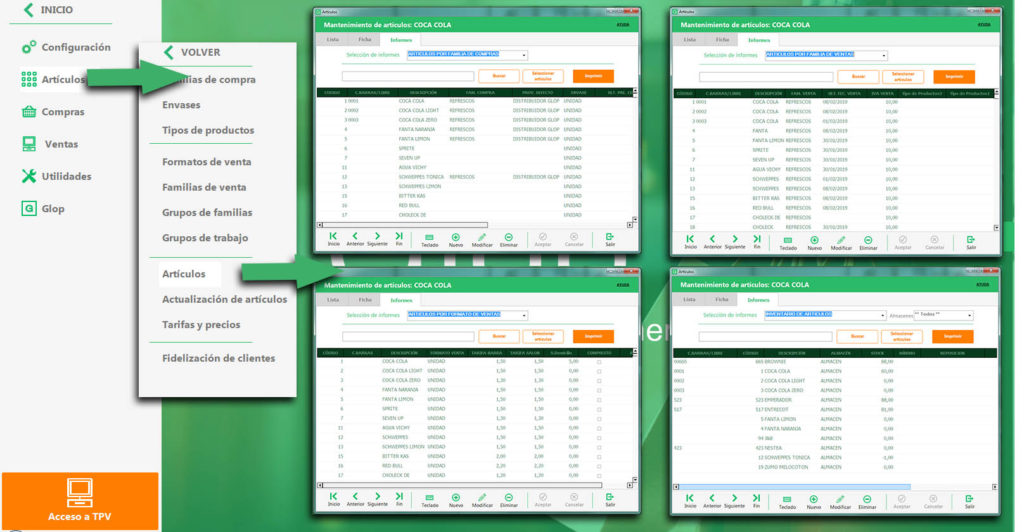Click search field in inventario de artículos window

765,336
